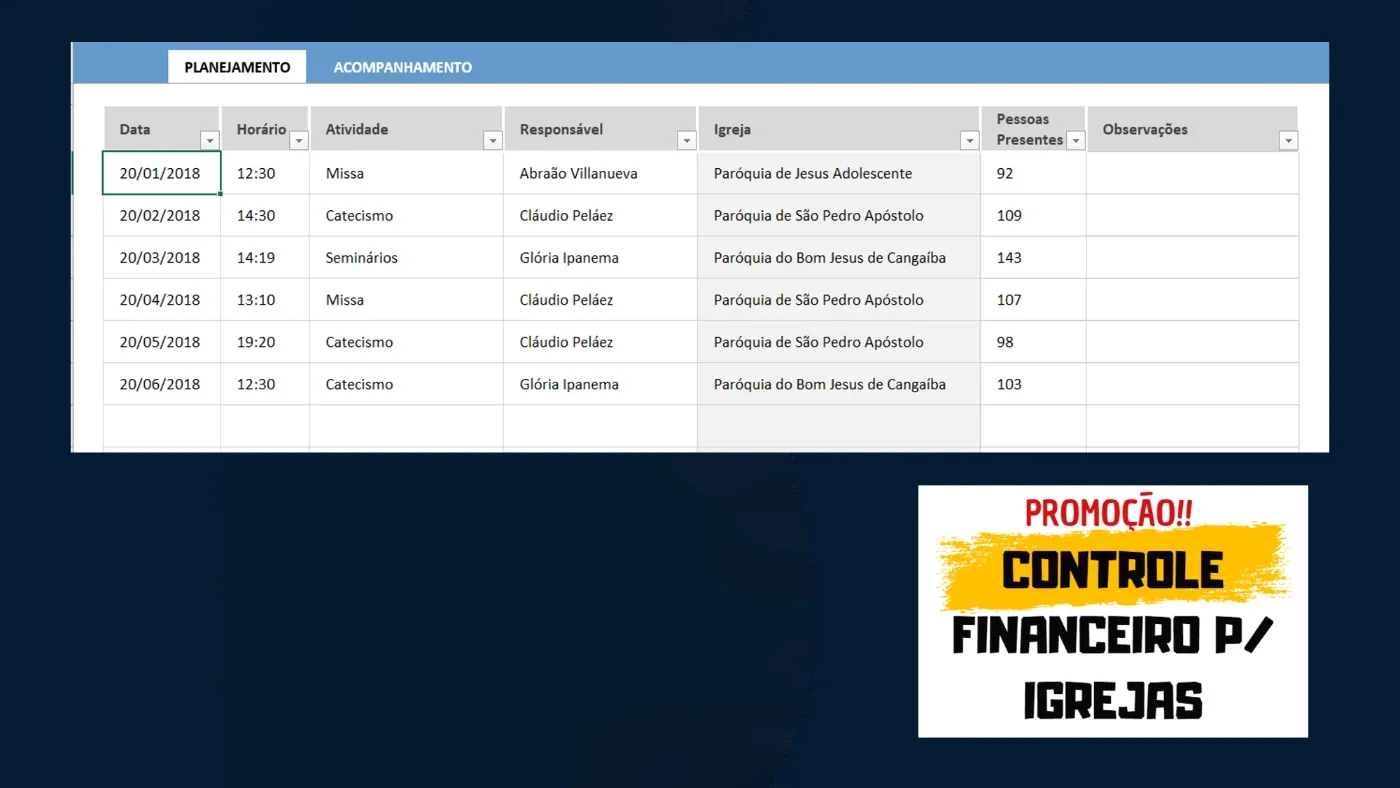Click Cláudio Peláez in the 20/04/2018 row
The height and width of the screenshot is (788, 1400).
coord(600,300)
